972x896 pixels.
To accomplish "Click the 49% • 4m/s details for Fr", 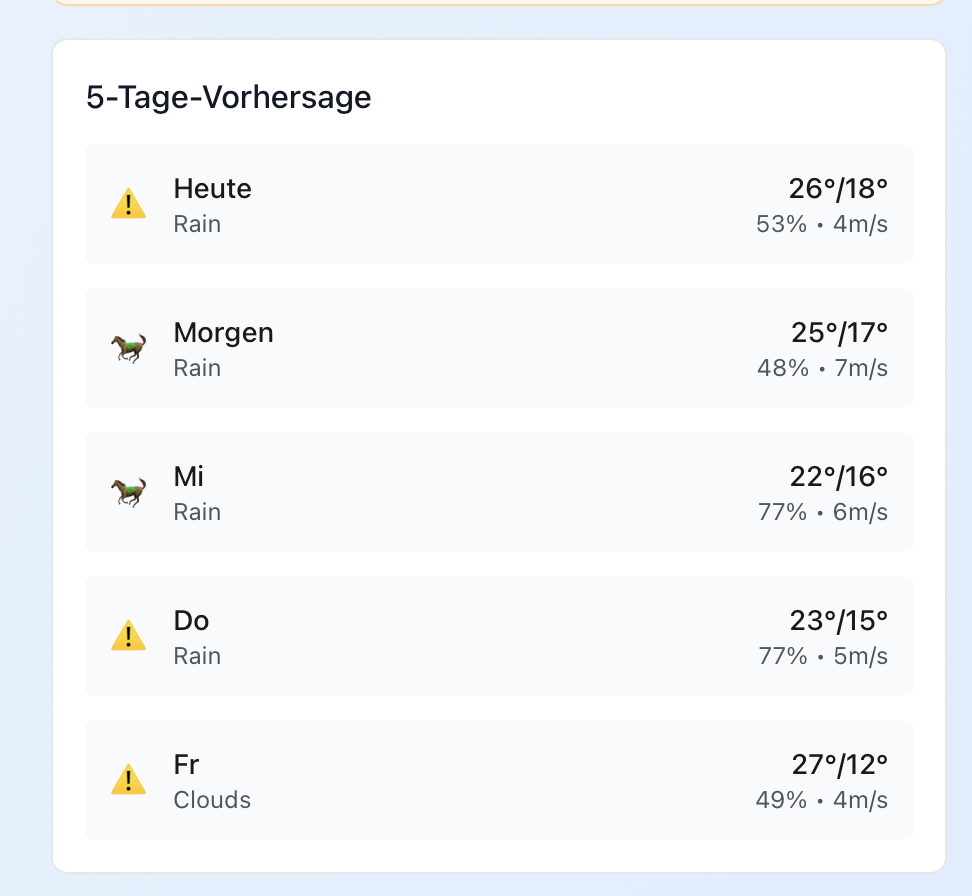I will click(x=822, y=800).
